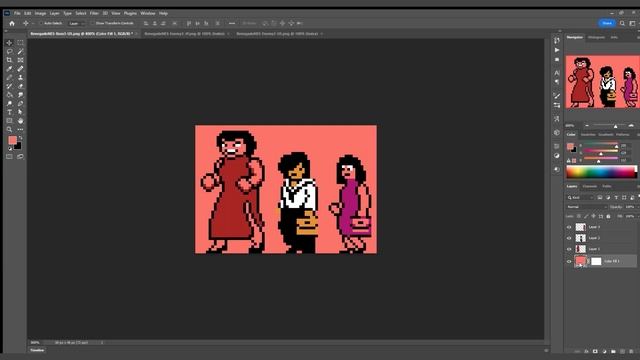Toggle visibility of Layer 2
Screen dimensions: 640x360
(569, 238)
